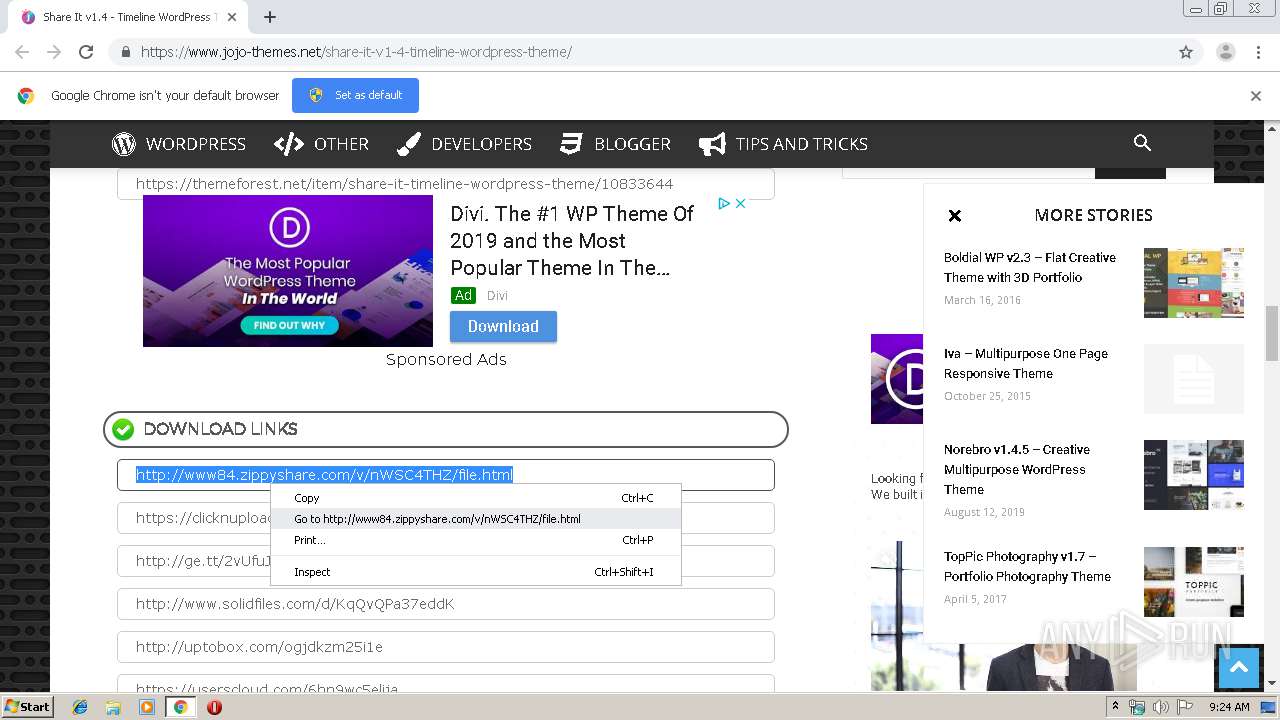Click the browser forward arrow

tap(54, 52)
